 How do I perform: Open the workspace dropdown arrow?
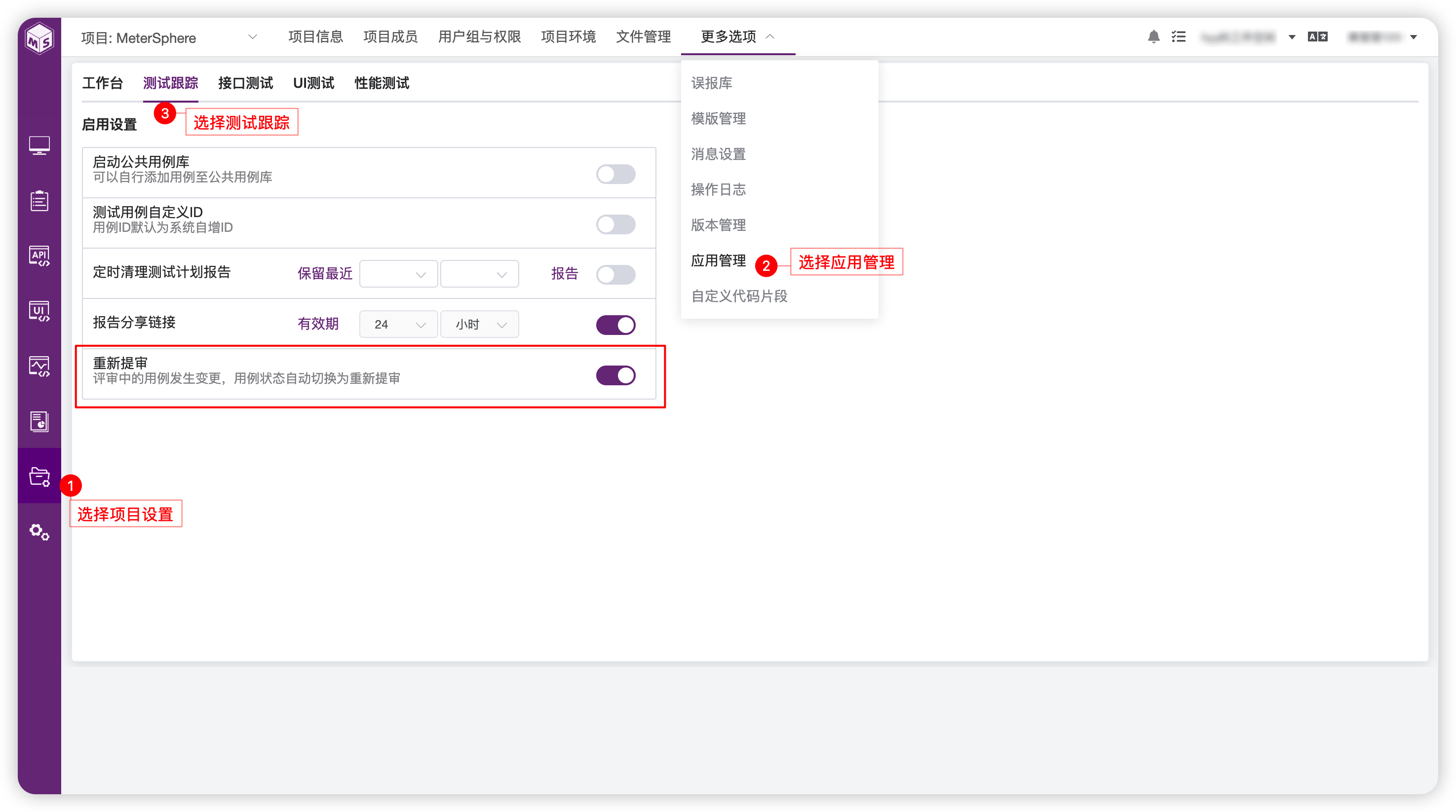tap(1292, 37)
